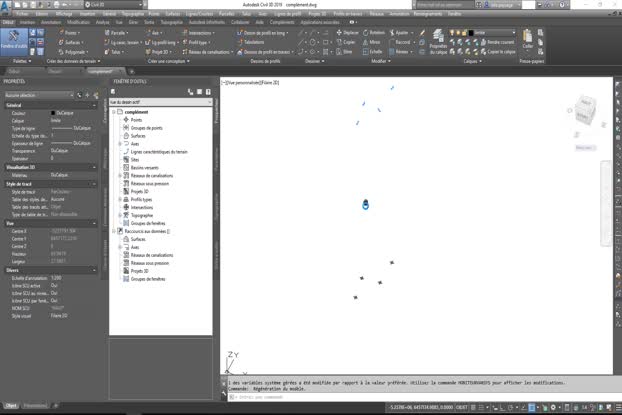
Task: Expand the Modifier panel flyout
Action: pyautogui.click(x=381, y=61)
